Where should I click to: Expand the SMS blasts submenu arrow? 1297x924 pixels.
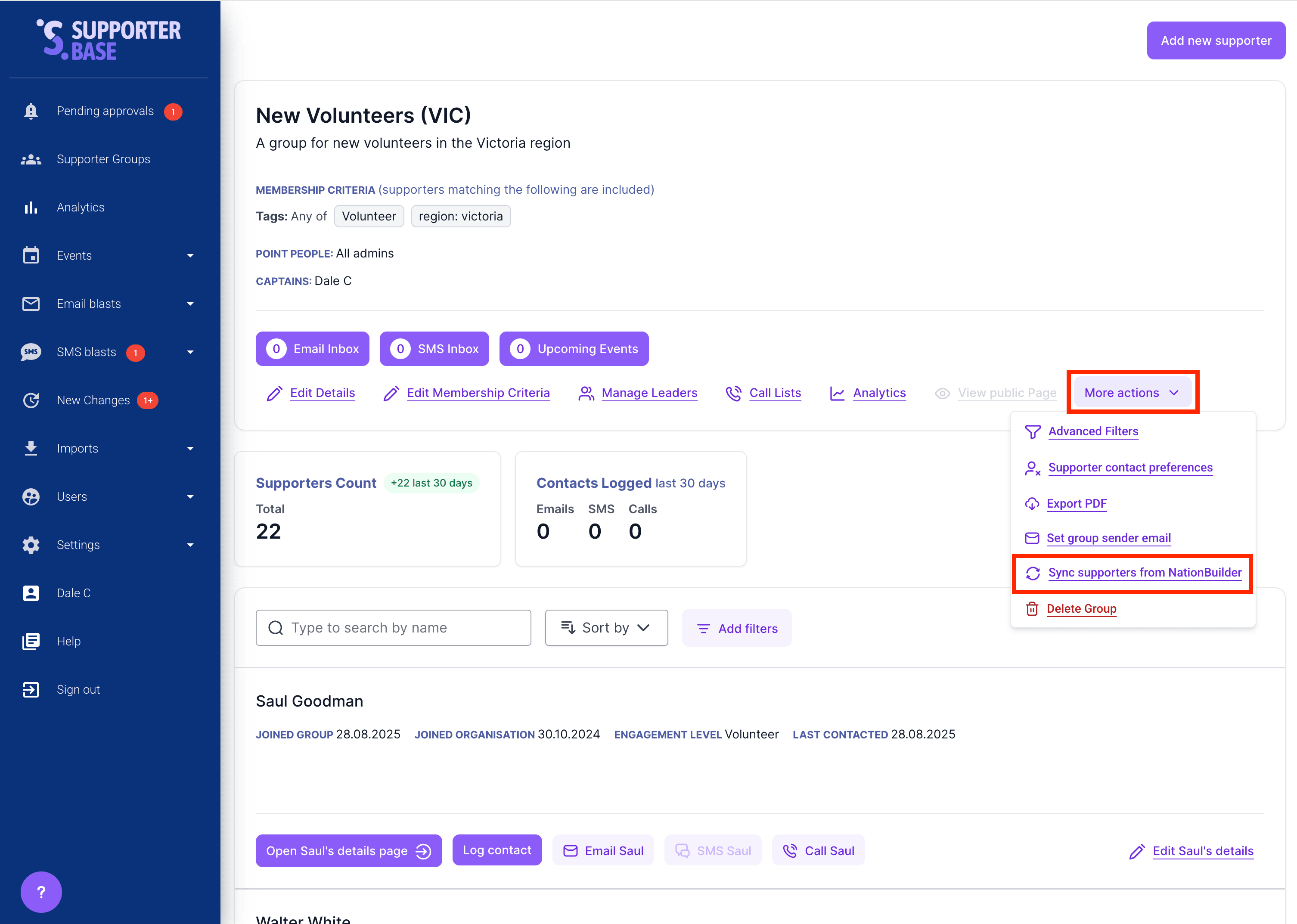pos(190,352)
